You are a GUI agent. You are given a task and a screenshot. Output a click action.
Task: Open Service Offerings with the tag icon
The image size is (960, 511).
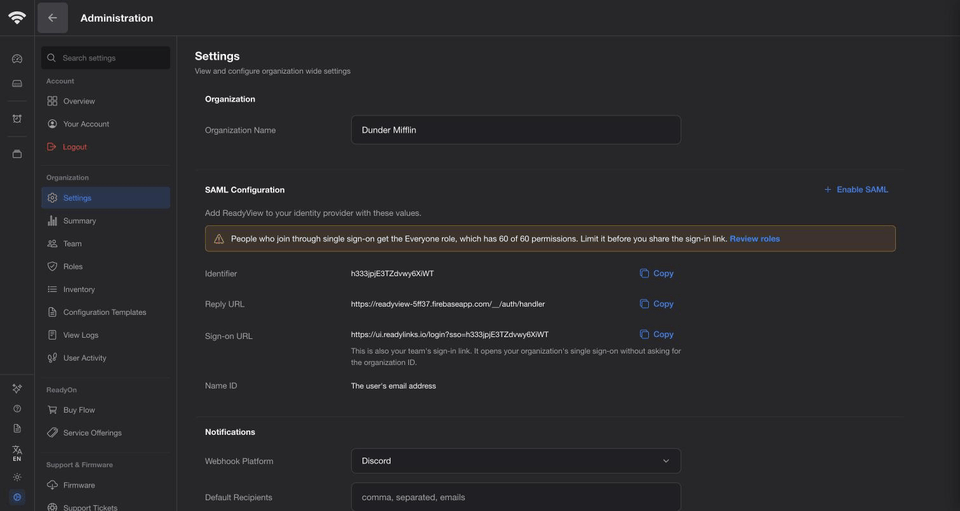(105, 433)
